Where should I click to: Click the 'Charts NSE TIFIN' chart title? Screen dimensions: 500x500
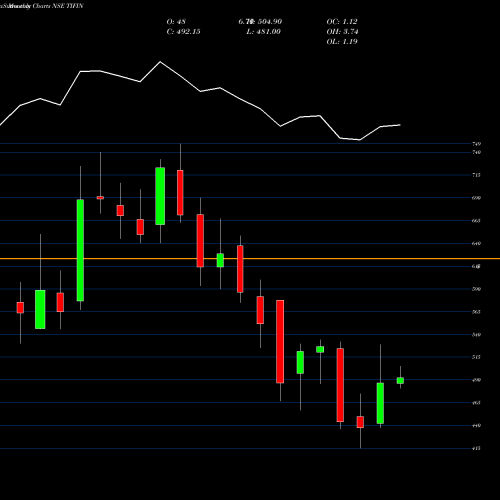coord(58,6)
